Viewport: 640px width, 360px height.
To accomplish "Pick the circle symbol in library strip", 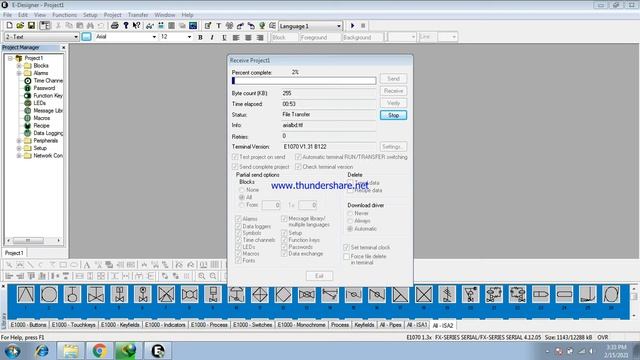I will click(49, 294).
